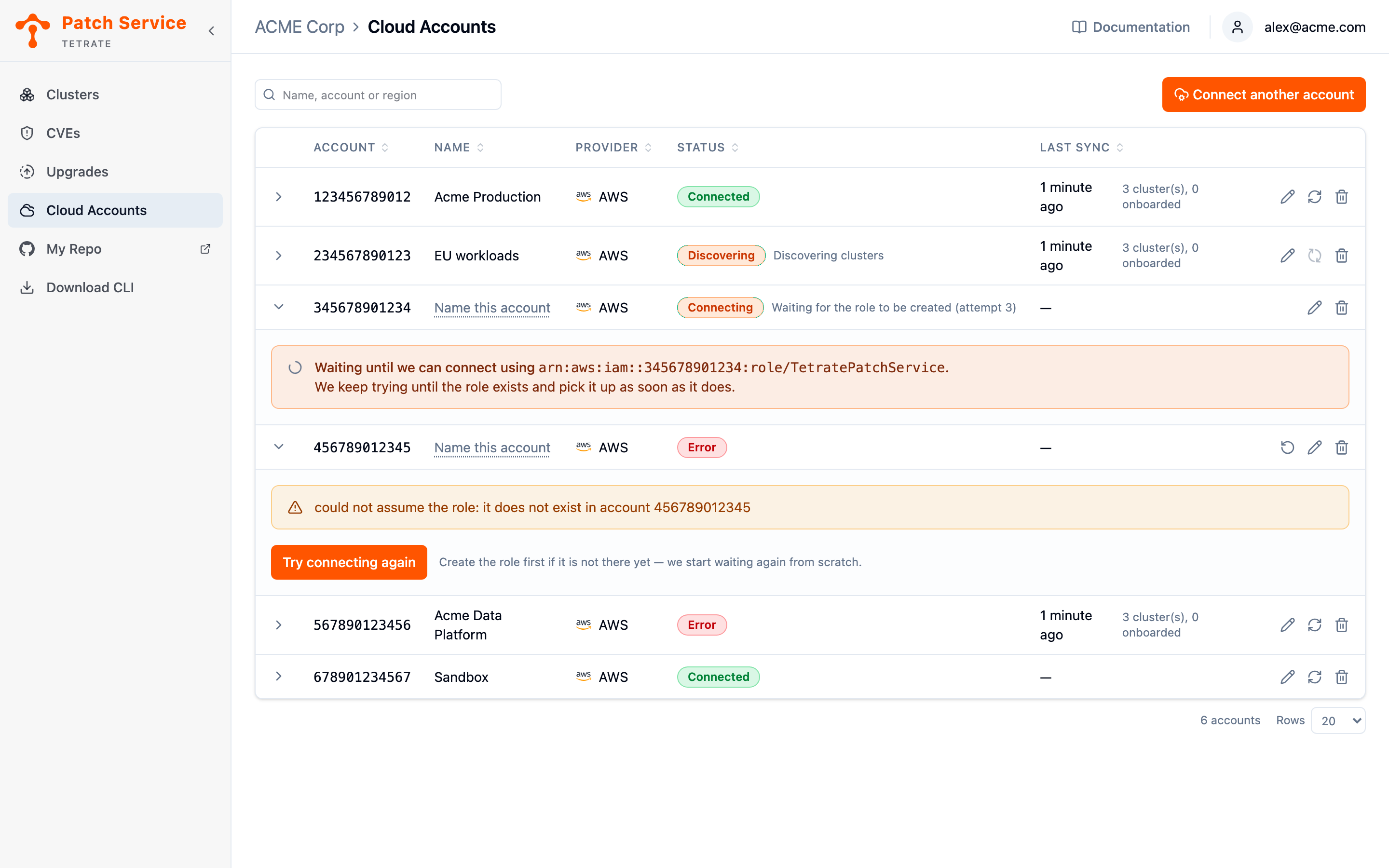Sort table by Account column
The image size is (1389, 868).
(351, 148)
